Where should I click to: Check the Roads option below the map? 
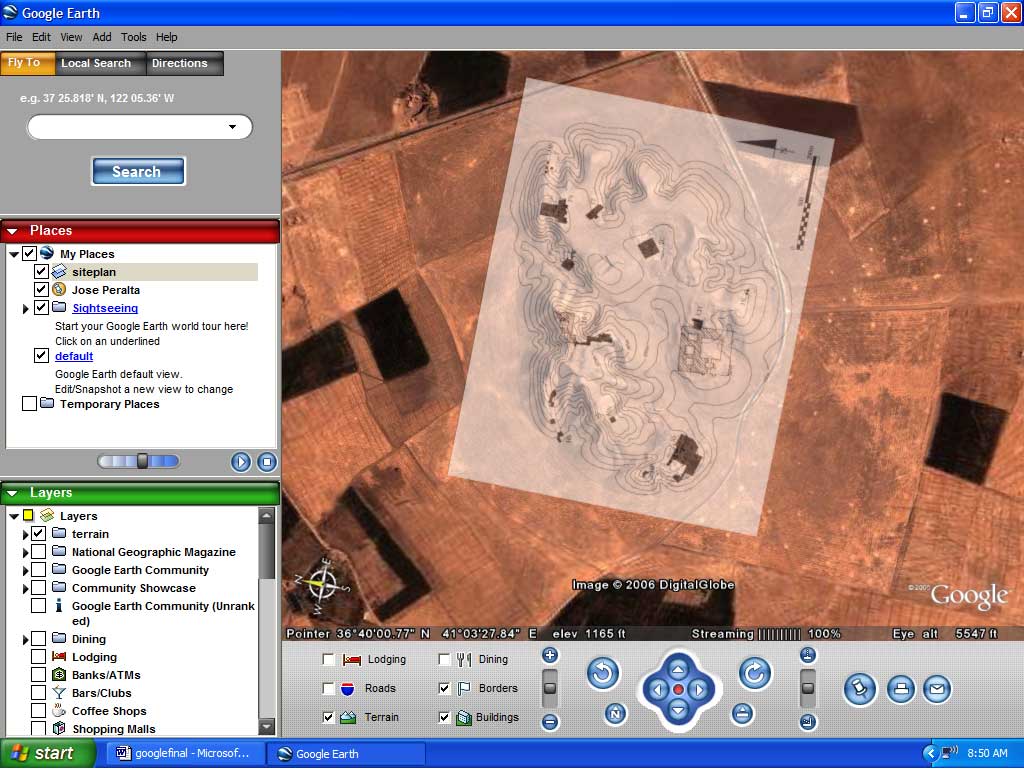tap(329, 688)
